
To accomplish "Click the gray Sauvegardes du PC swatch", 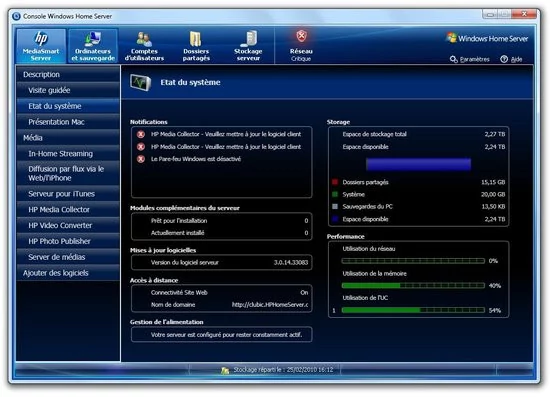I will tap(335, 207).
